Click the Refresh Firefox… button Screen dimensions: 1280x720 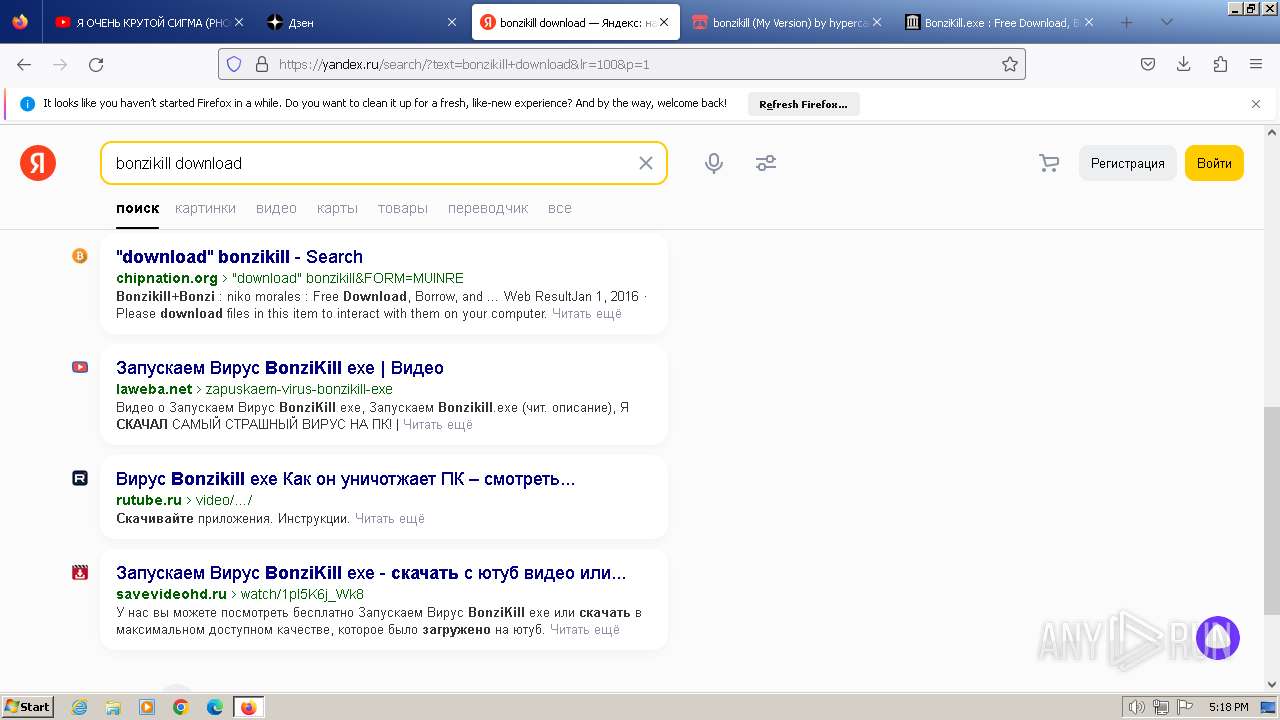click(803, 104)
